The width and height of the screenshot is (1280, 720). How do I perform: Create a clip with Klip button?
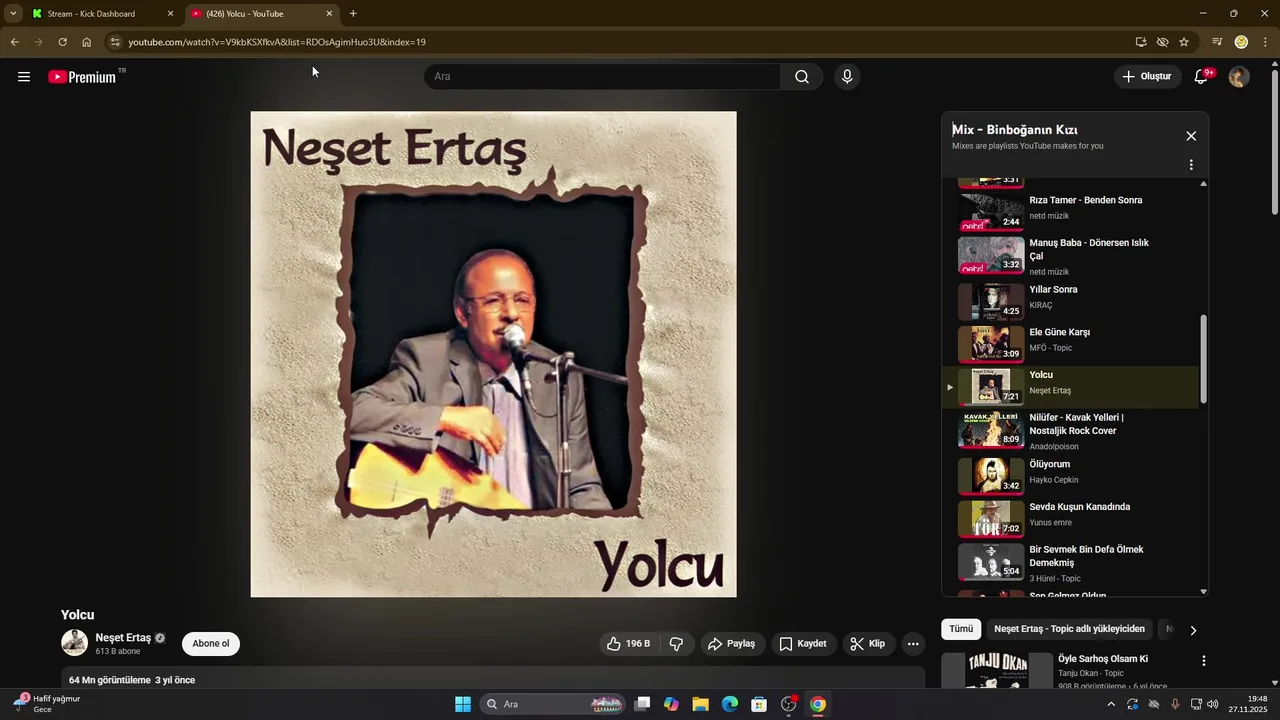point(867,644)
